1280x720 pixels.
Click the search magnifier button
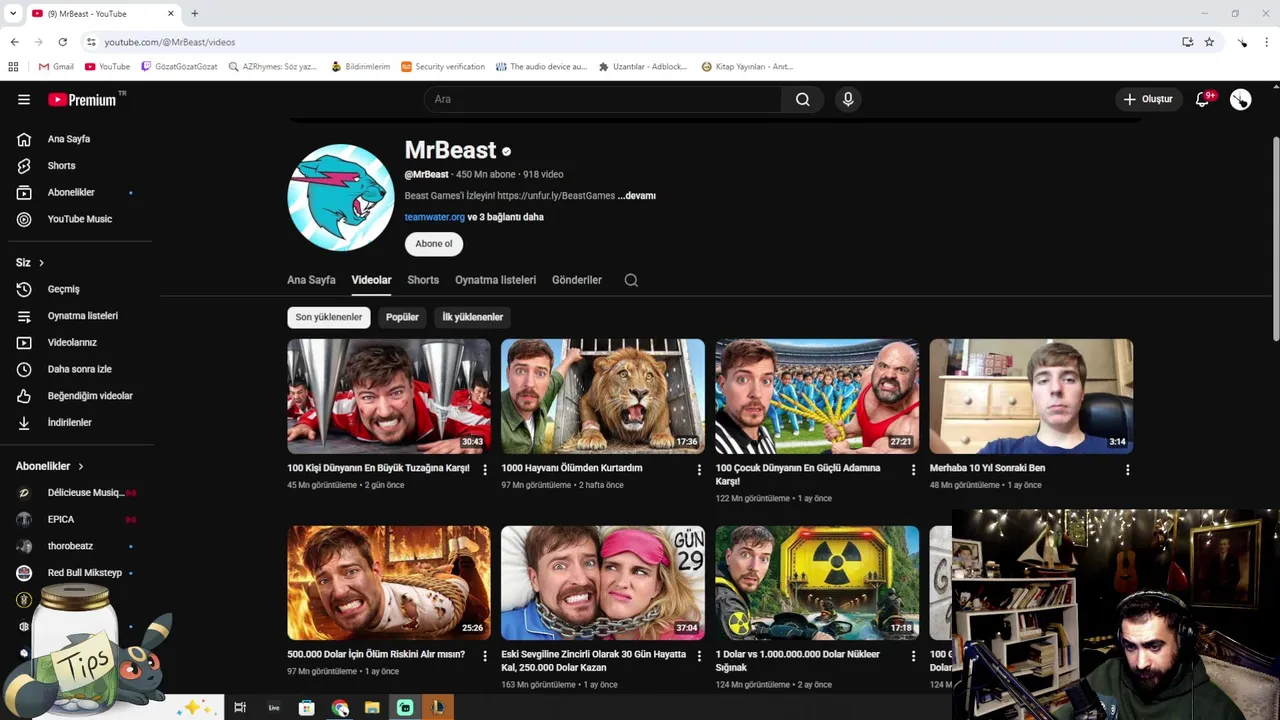[x=803, y=99]
